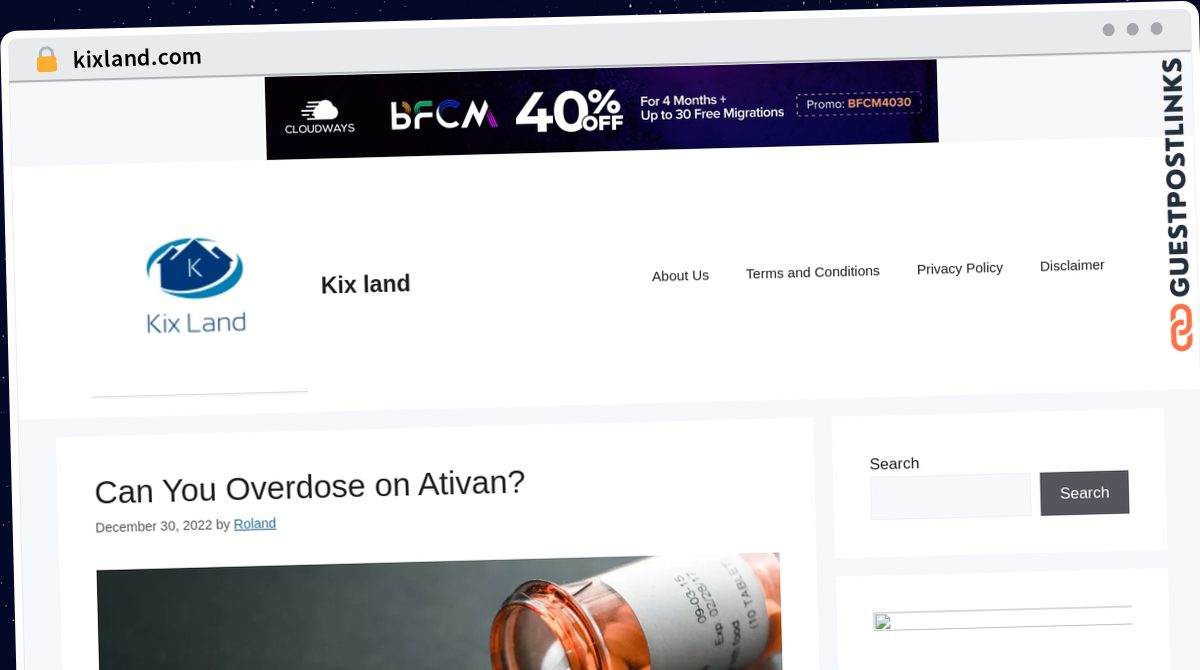Viewport: 1200px width, 670px height.
Task: Open the author link Roland
Action: [x=255, y=524]
